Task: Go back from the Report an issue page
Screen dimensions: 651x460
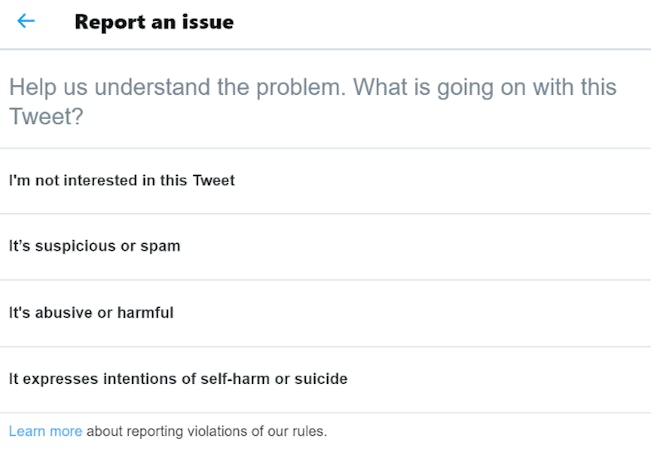Action: point(26,21)
